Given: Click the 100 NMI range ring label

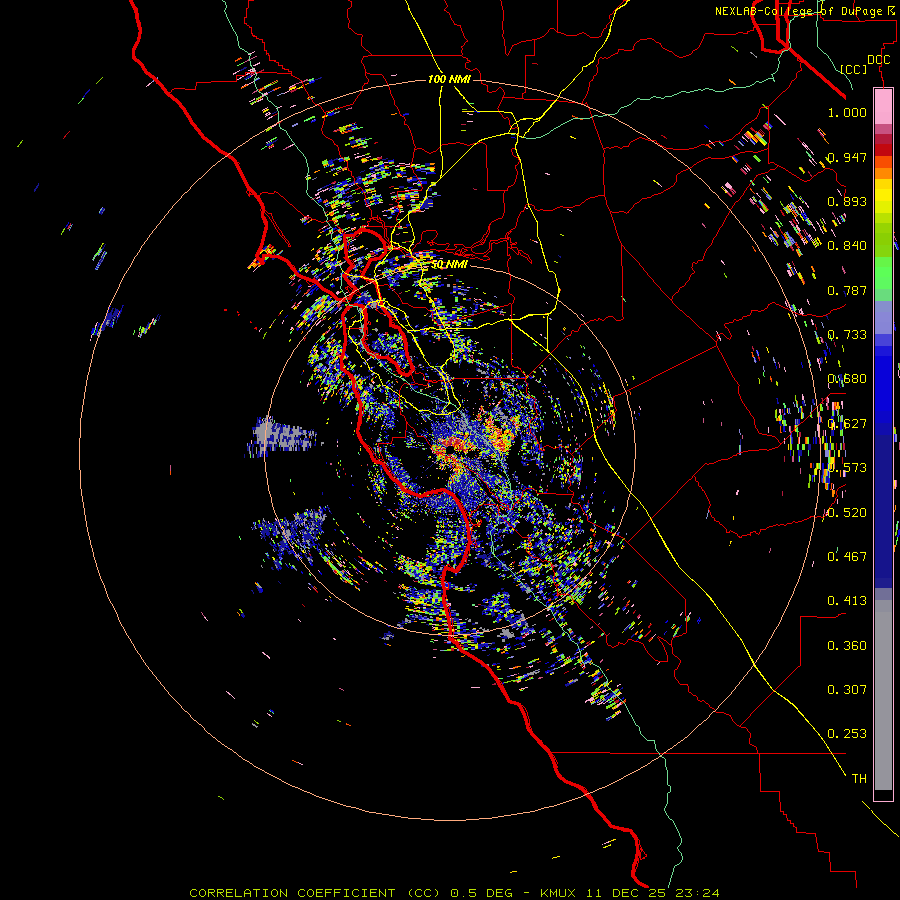Looking at the screenshot, I should pos(449,79).
